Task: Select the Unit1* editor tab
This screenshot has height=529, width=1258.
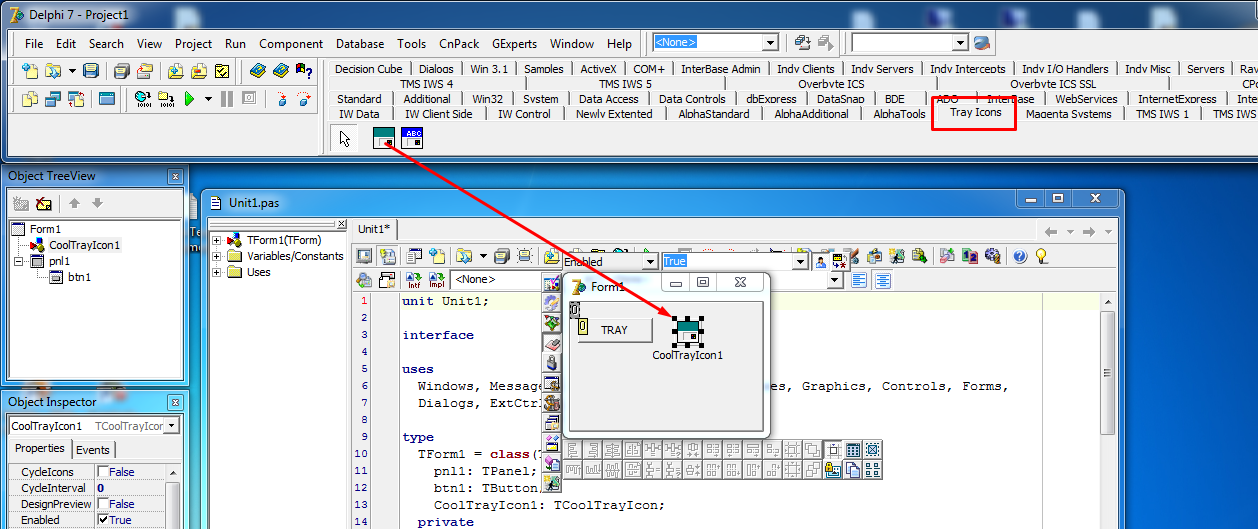Action: coord(375,229)
